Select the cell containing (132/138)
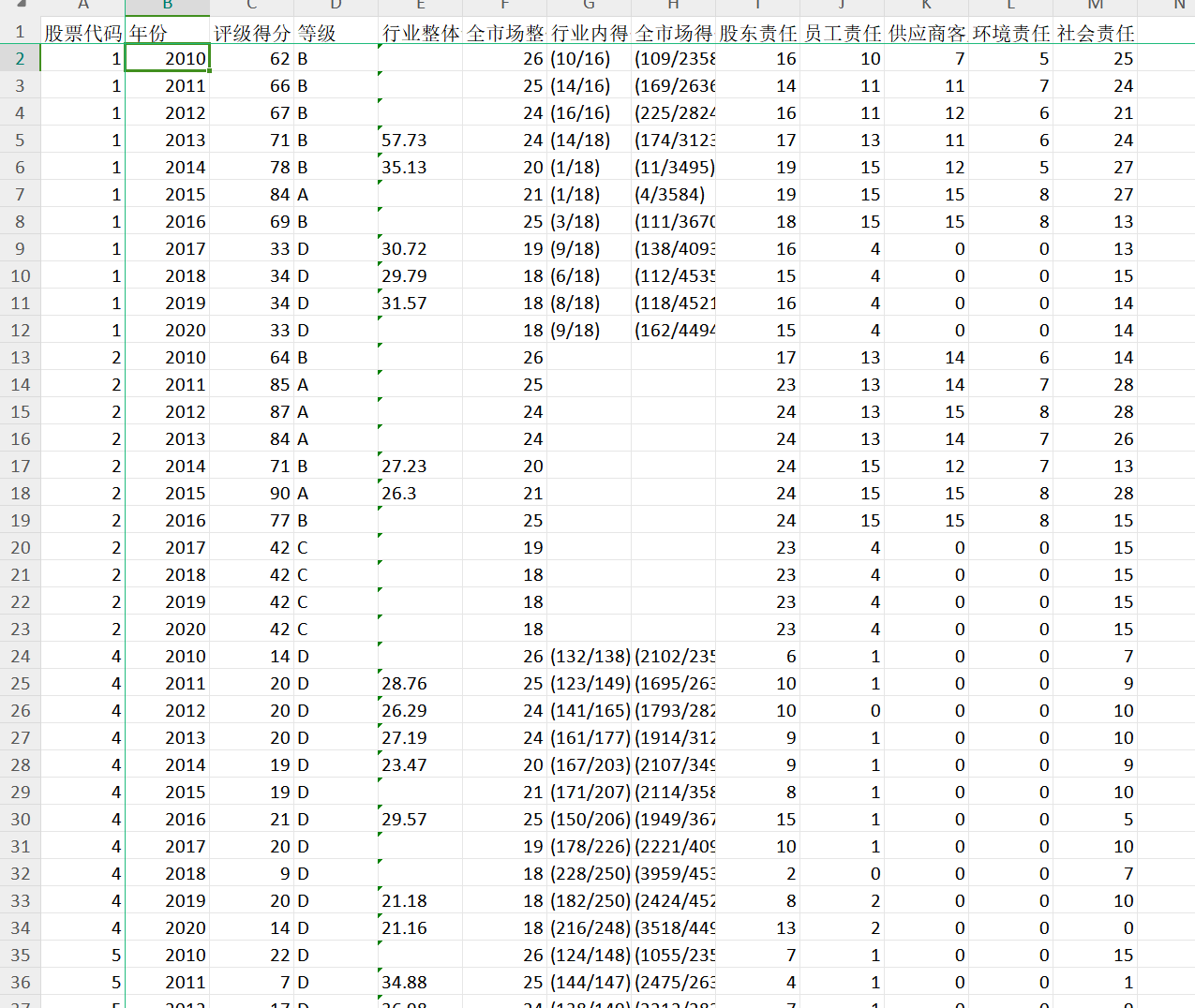This screenshot has width=1195, height=1008. point(589,656)
